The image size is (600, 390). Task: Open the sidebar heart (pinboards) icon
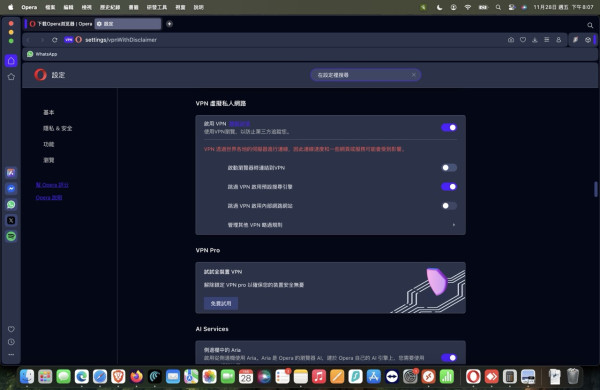pos(11,329)
